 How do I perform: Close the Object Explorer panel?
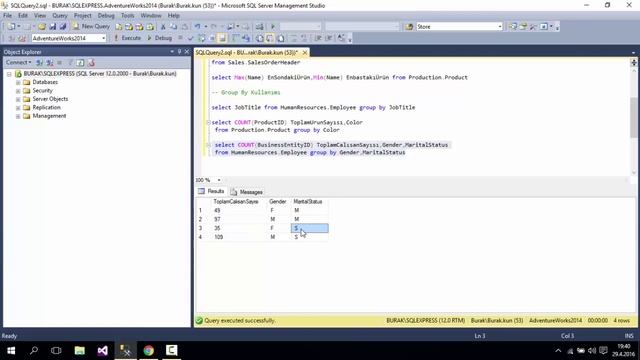point(187,52)
